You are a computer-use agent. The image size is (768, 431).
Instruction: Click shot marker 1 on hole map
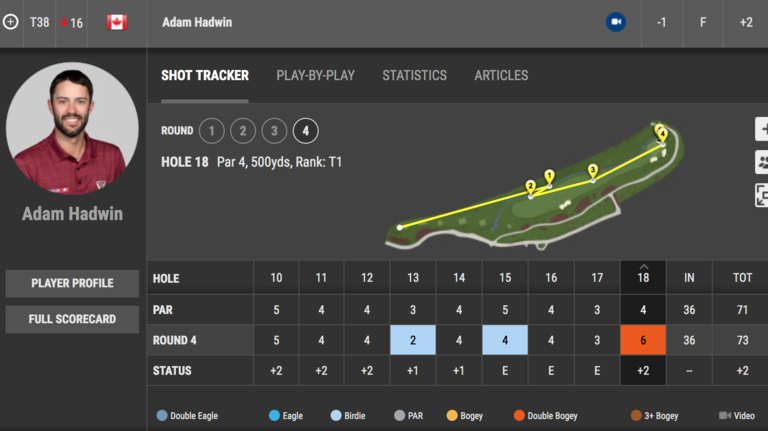tap(549, 177)
